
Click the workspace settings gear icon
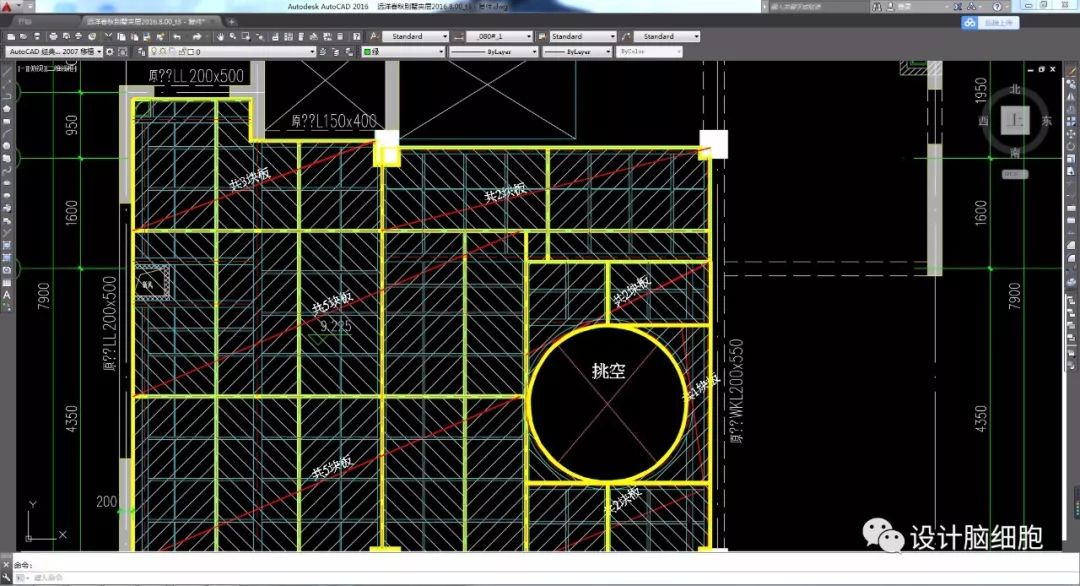point(111,51)
